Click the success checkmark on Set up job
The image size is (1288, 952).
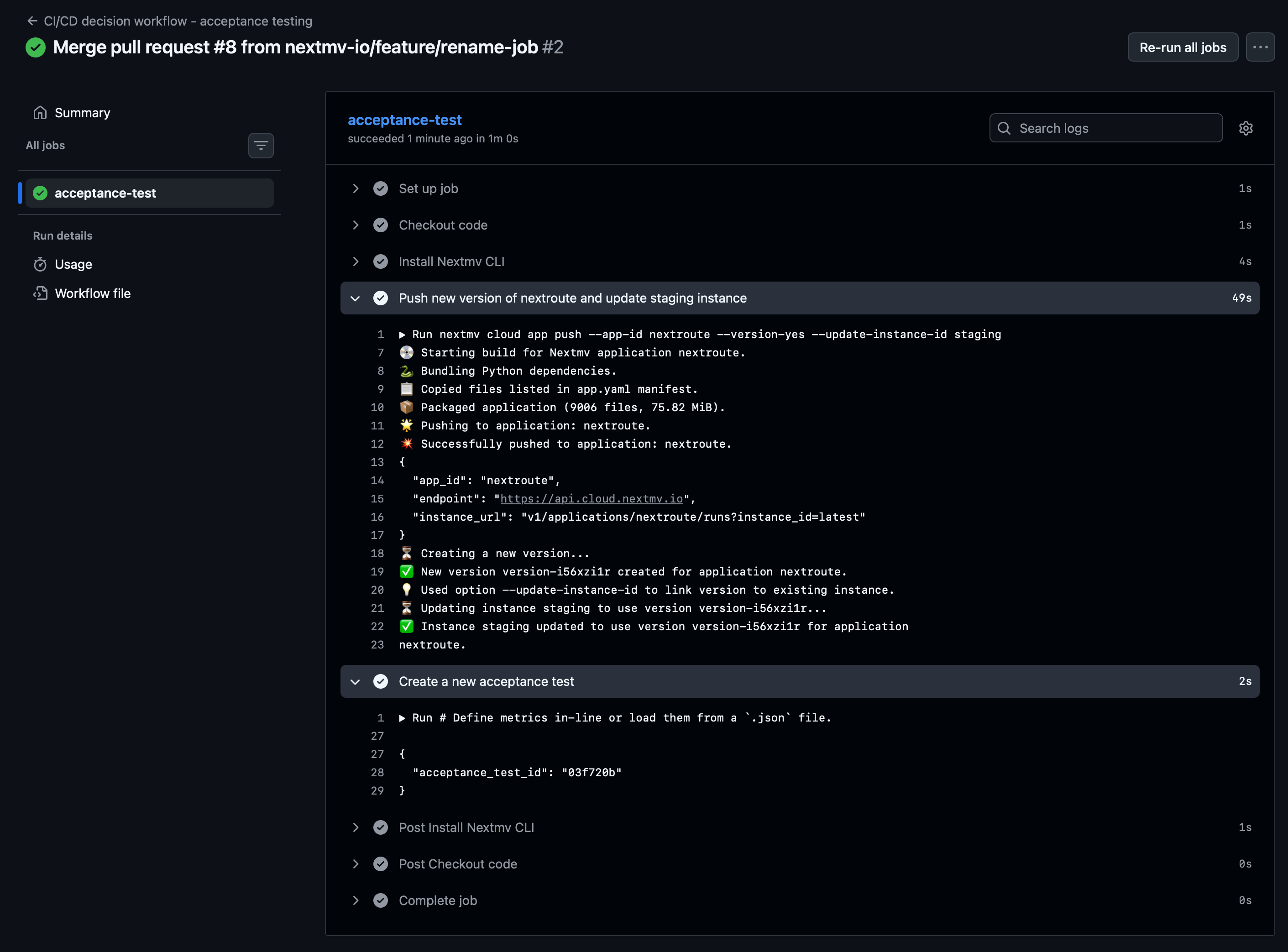(x=381, y=188)
